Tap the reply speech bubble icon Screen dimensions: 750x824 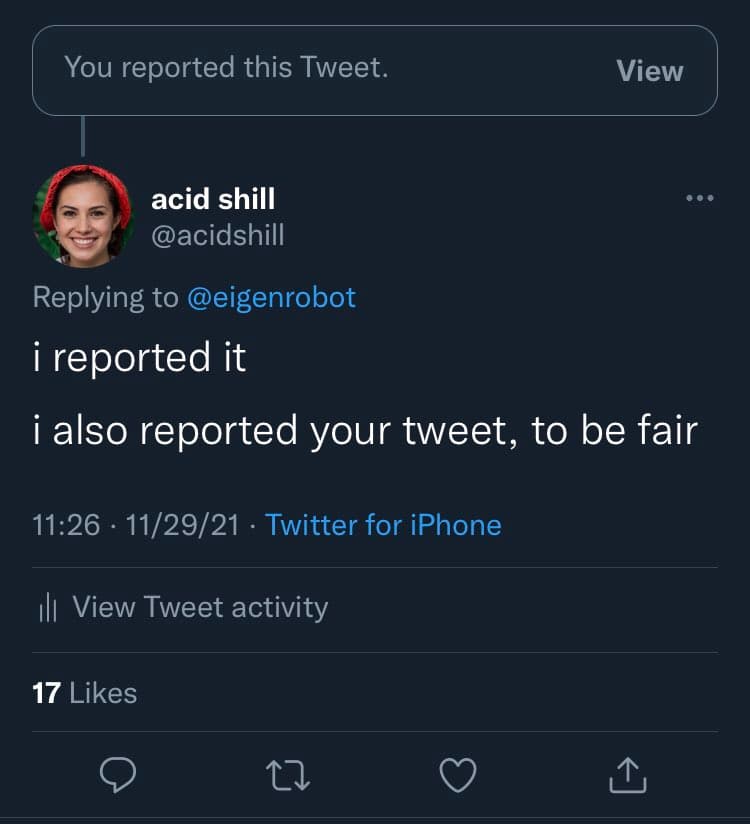point(118,774)
